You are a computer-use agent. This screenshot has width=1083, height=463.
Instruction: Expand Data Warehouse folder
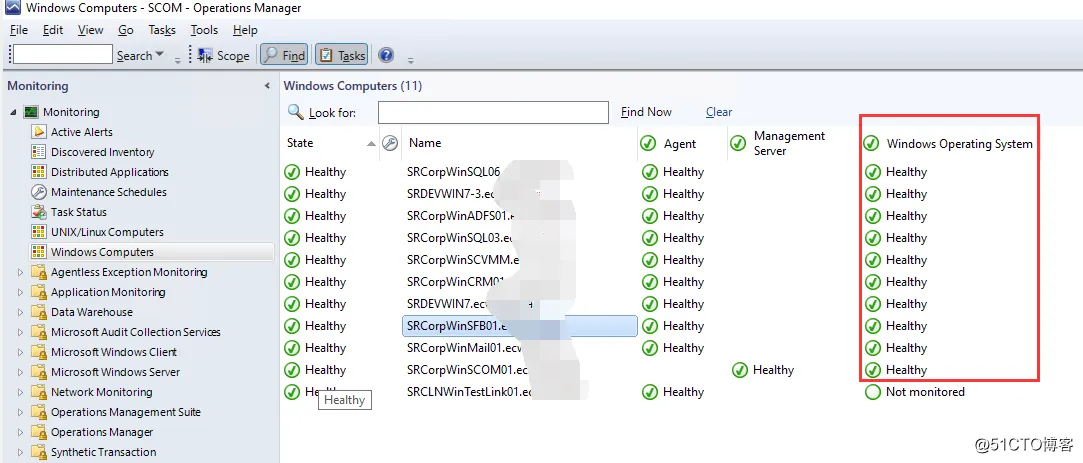click(x=20, y=312)
